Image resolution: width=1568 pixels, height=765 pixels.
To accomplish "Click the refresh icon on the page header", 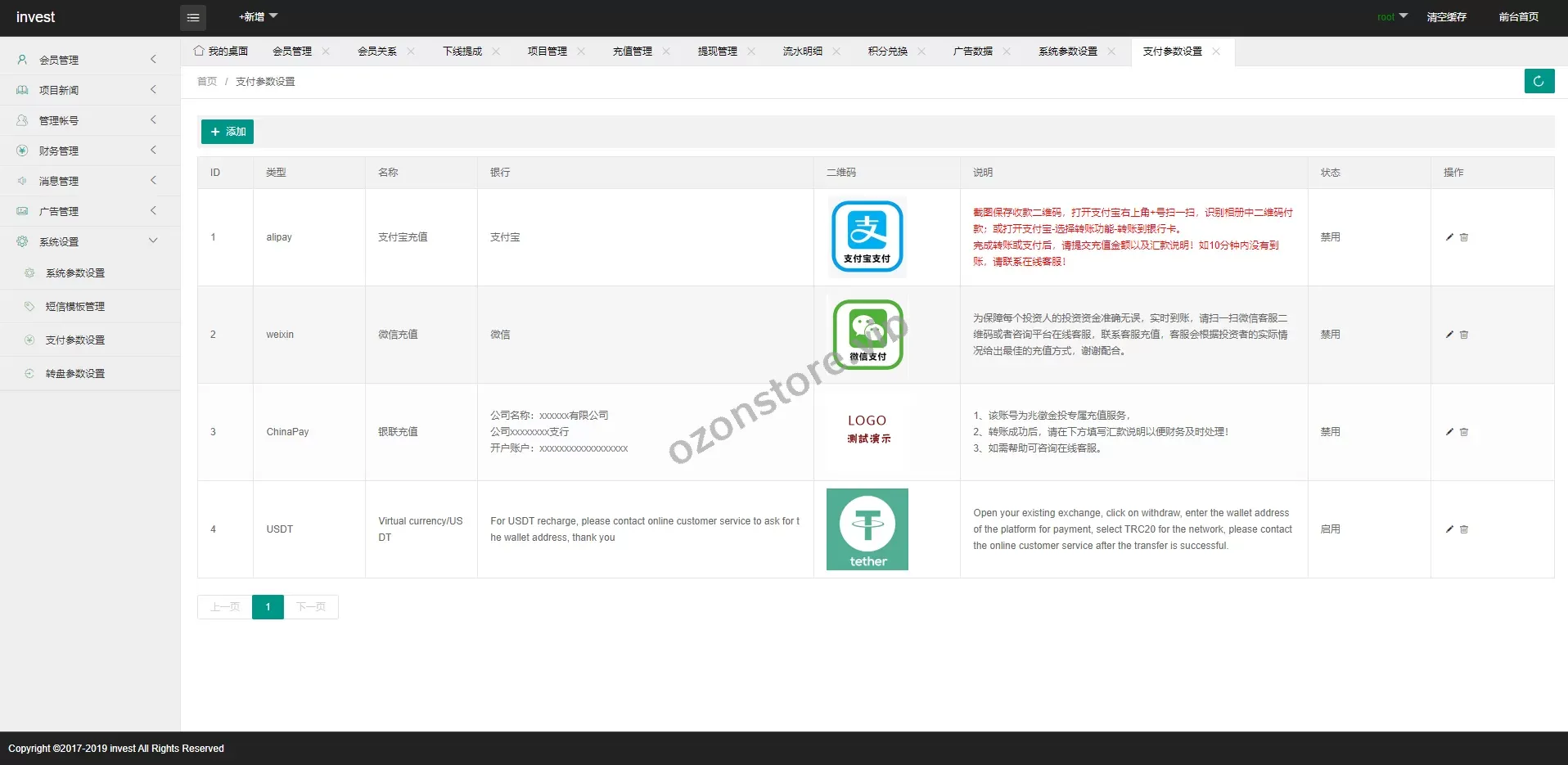I will 1539,81.
